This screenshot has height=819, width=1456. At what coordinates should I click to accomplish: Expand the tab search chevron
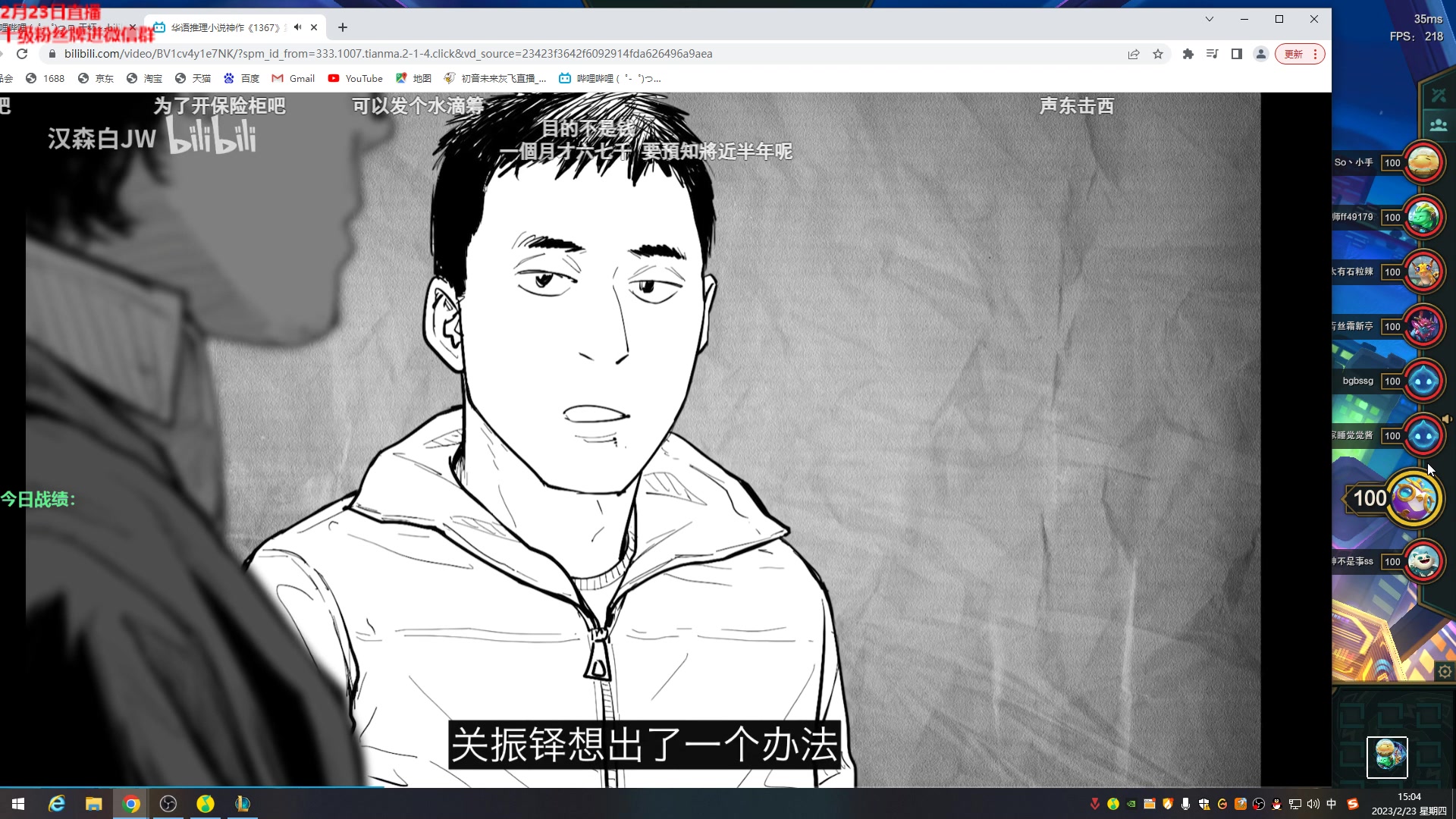pyautogui.click(x=1210, y=19)
